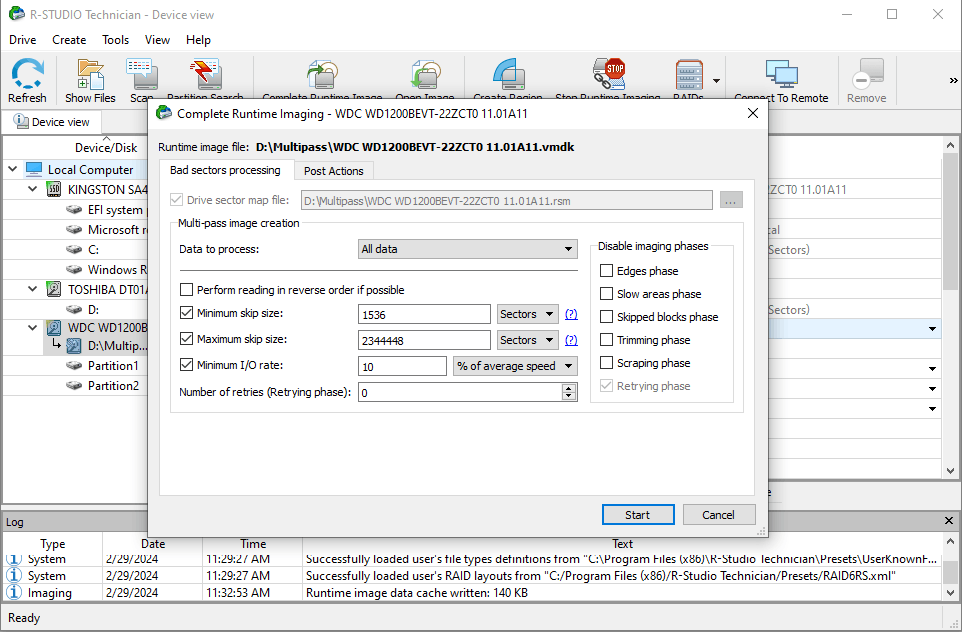
Task: Open Maximum skip size units dropdown
Action: point(528,339)
